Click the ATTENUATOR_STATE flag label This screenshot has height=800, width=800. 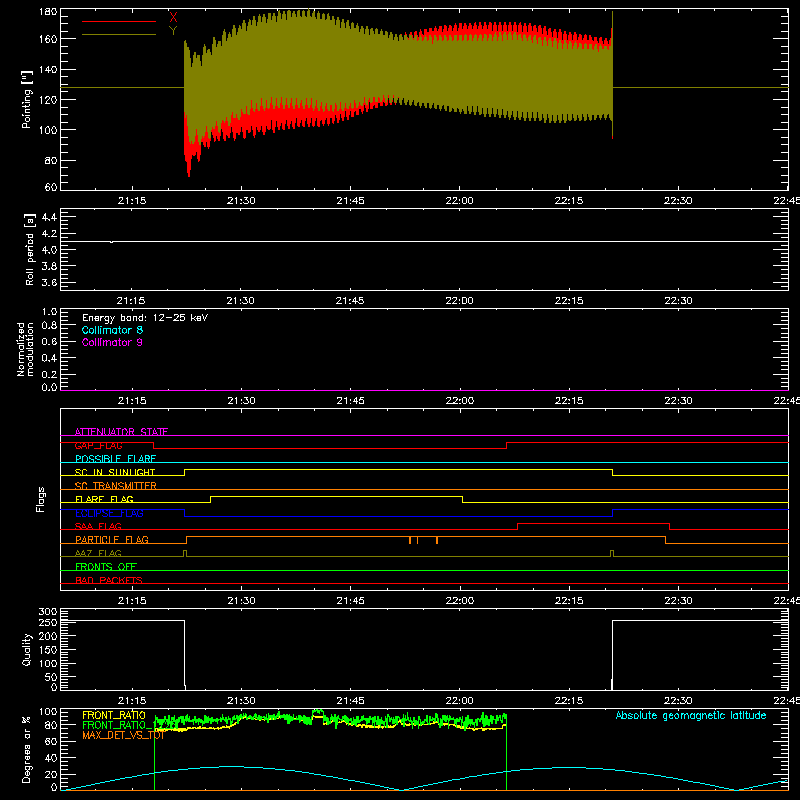coord(121,432)
